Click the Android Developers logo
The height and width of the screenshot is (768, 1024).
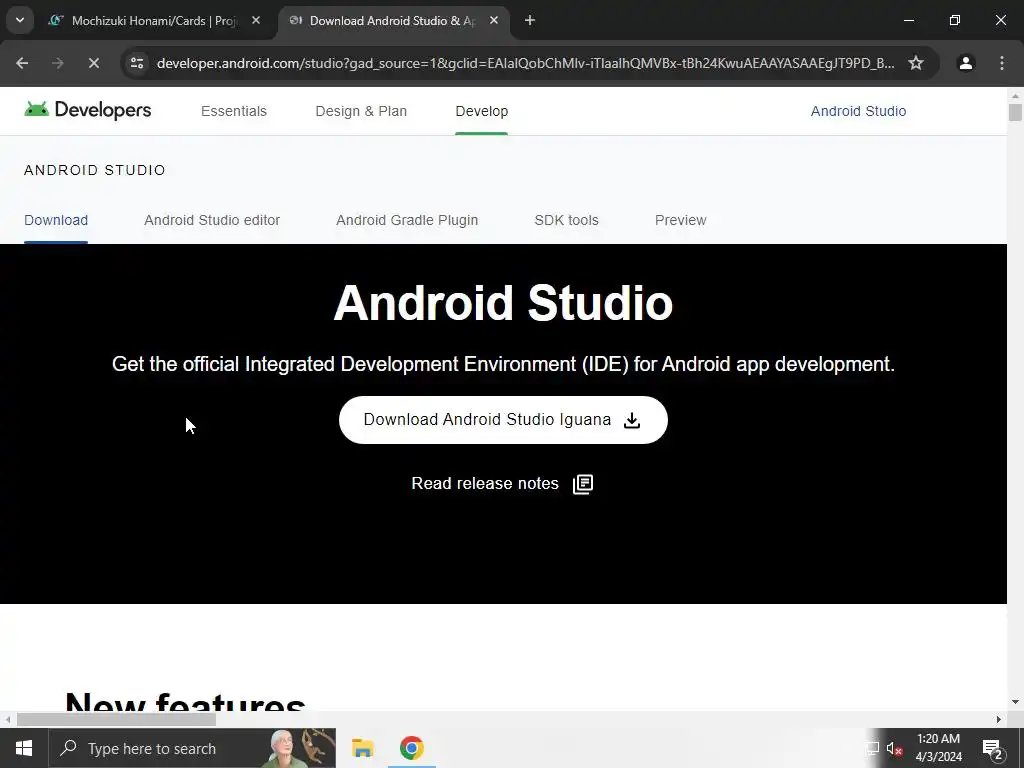tap(88, 110)
